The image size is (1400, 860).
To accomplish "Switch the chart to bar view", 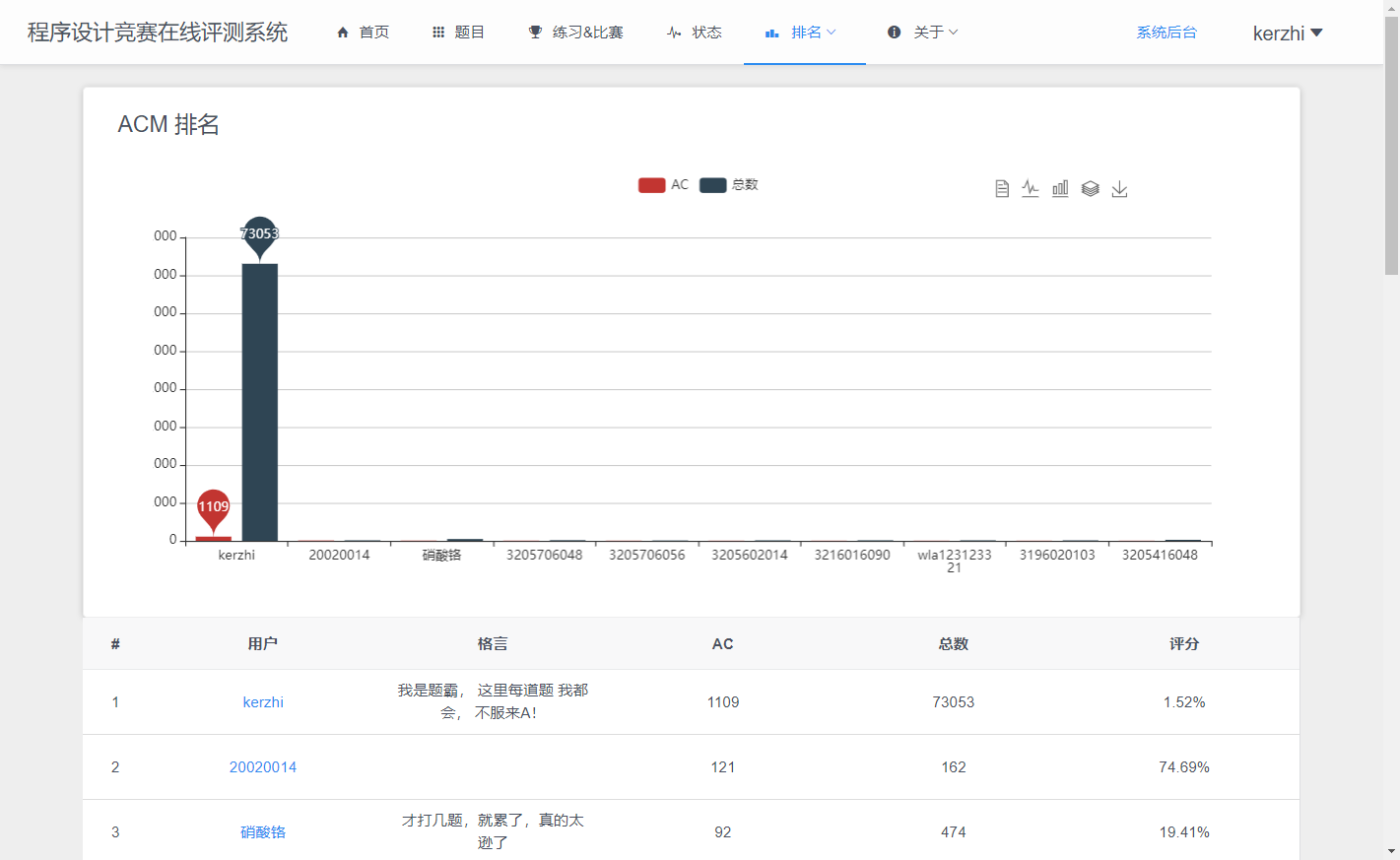I will (x=1060, y=188).
